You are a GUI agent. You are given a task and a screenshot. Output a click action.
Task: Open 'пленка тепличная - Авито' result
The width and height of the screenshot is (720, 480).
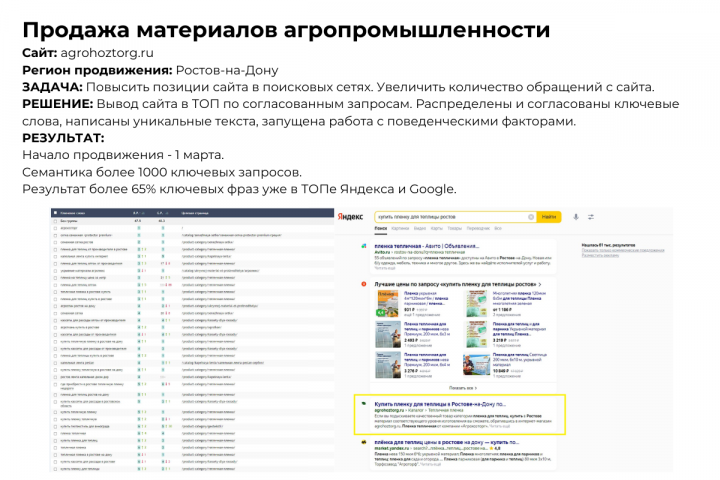[x=427, y=246]
